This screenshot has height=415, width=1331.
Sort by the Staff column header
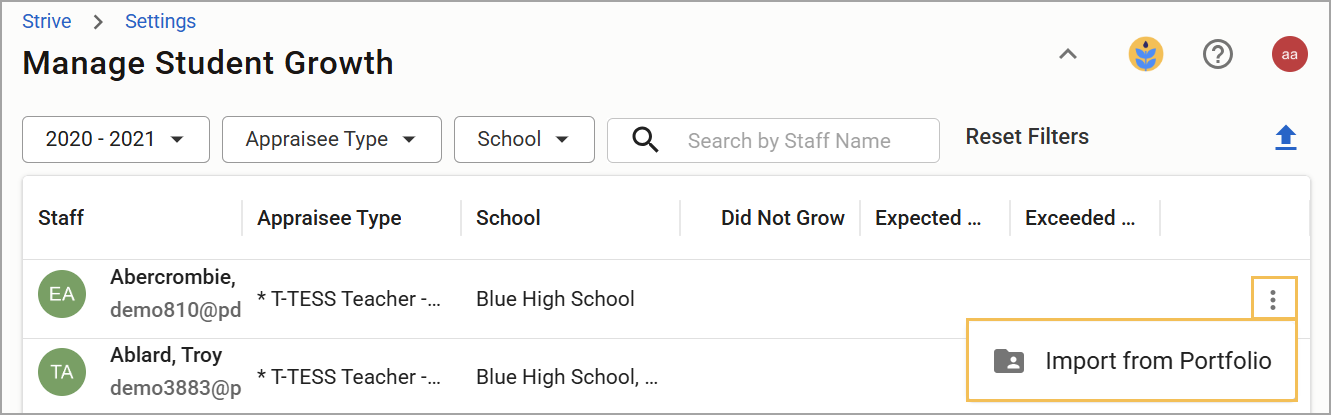(x=61, y=218)
